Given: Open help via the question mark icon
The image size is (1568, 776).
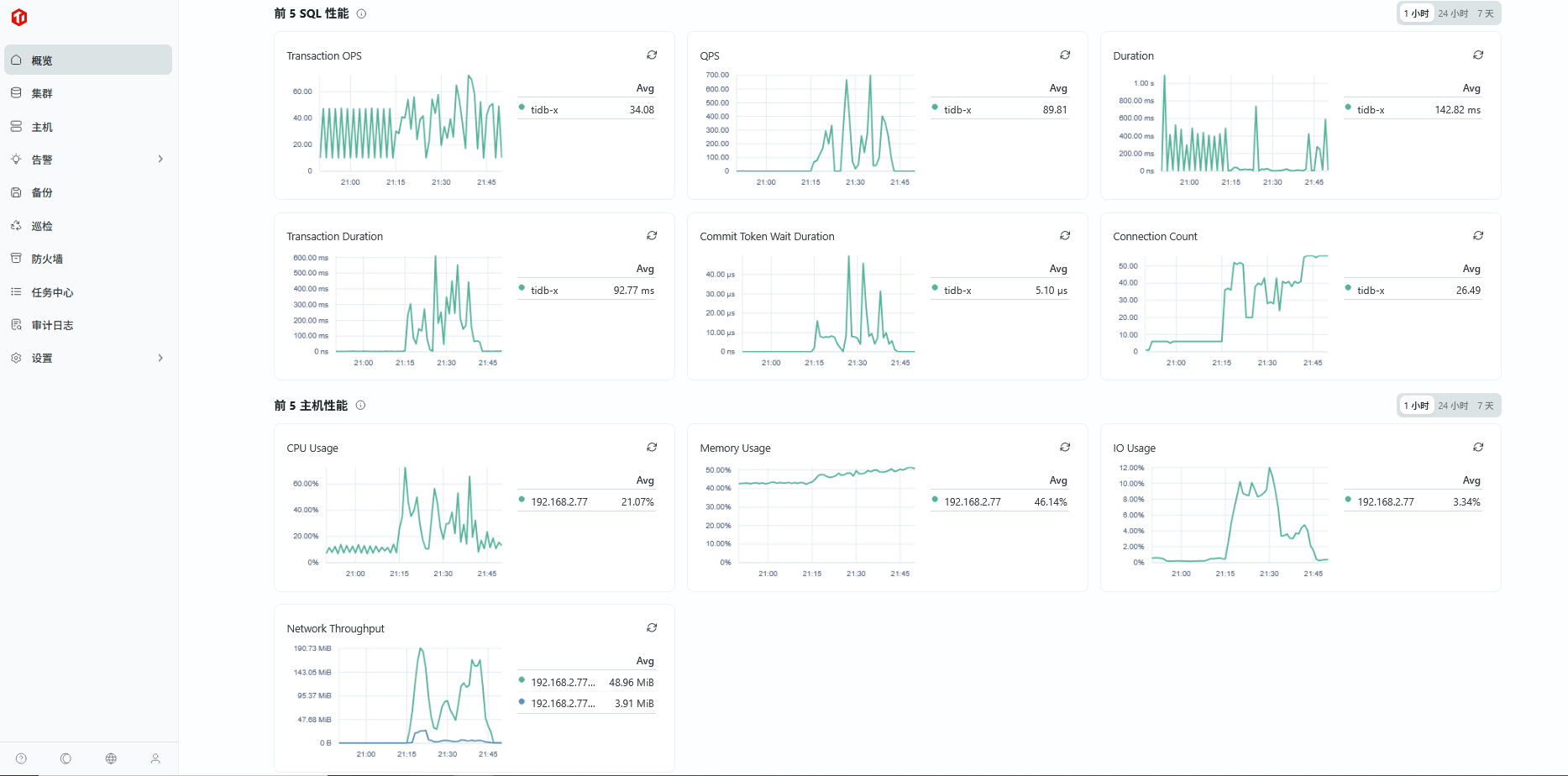Looking at the screenshot, I should click(21, 758).
